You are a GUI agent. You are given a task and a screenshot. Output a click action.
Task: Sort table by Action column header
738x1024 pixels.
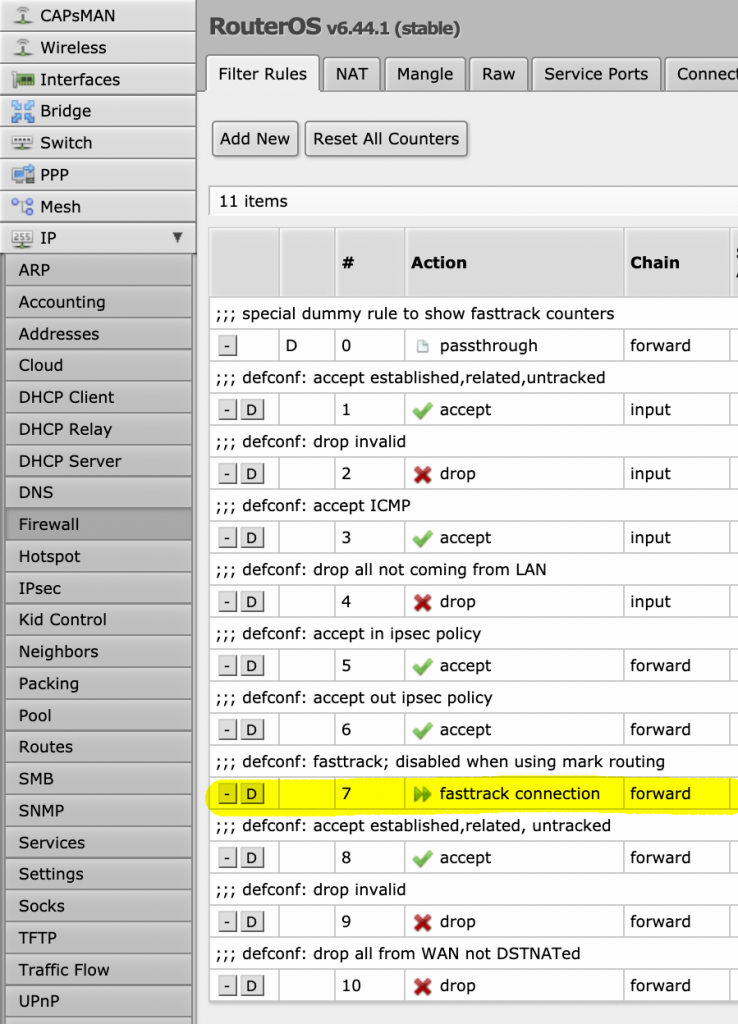click(x=514, y=263)
